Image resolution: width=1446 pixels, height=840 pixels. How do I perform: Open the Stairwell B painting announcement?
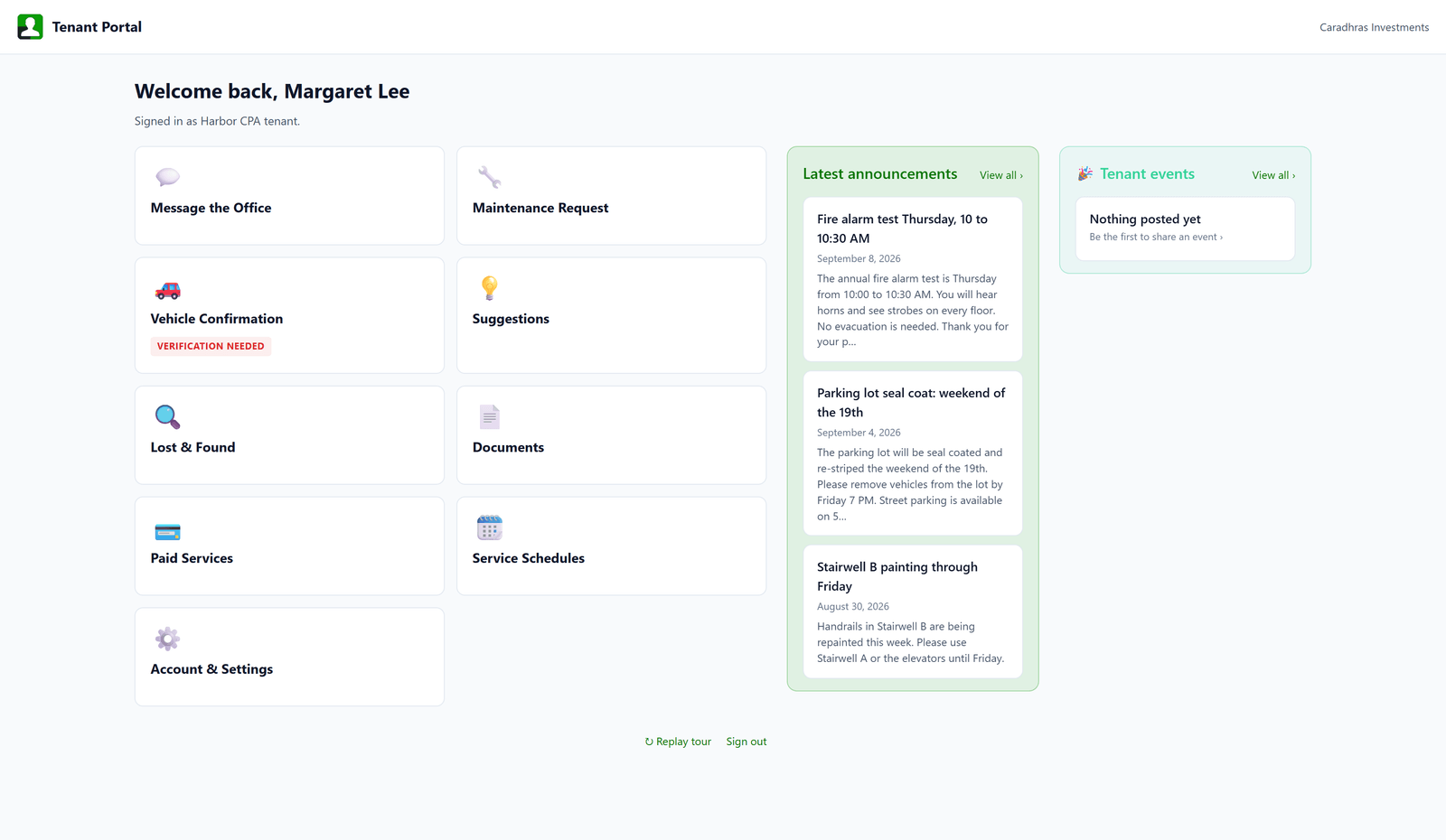pyautogui.click(x=913, y=611)
